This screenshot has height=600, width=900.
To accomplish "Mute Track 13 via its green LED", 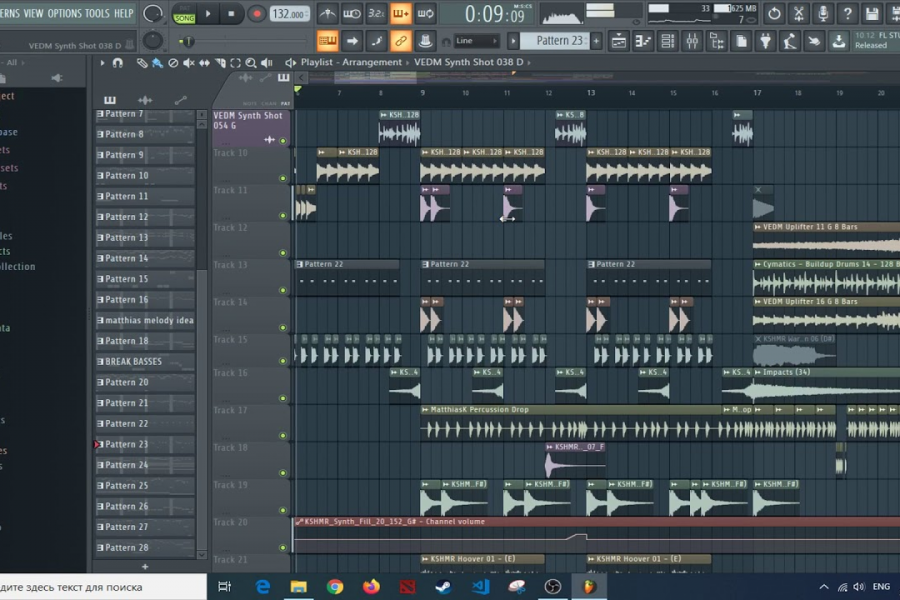I will tap(282, 290).
